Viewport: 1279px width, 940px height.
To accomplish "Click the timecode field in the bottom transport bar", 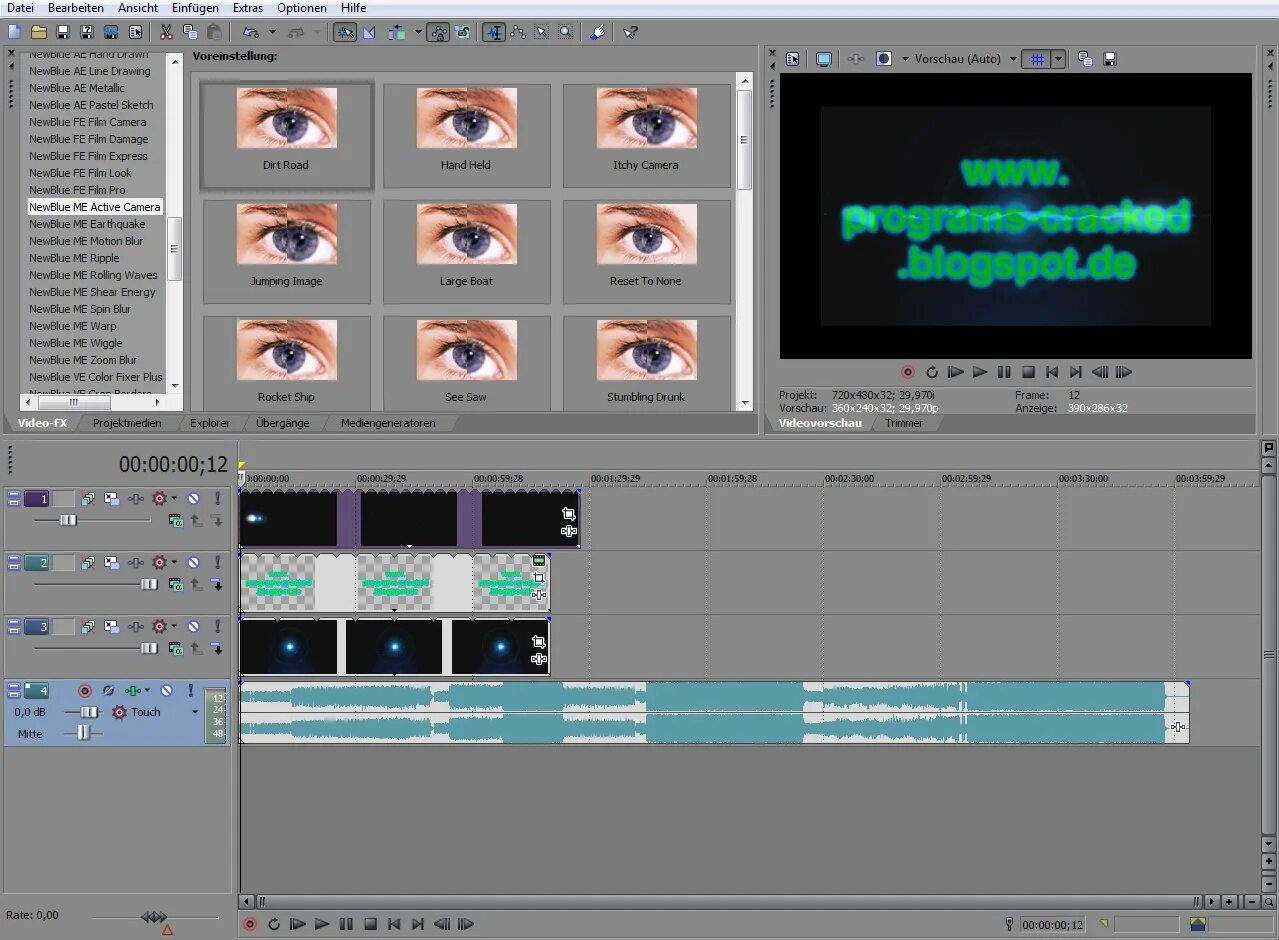I will 1052,925.
